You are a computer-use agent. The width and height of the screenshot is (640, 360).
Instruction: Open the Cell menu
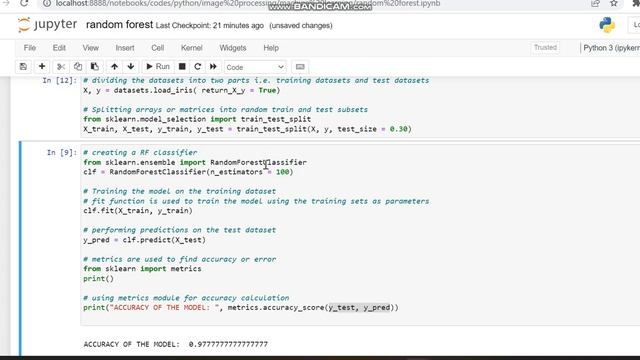pos(158,48)
